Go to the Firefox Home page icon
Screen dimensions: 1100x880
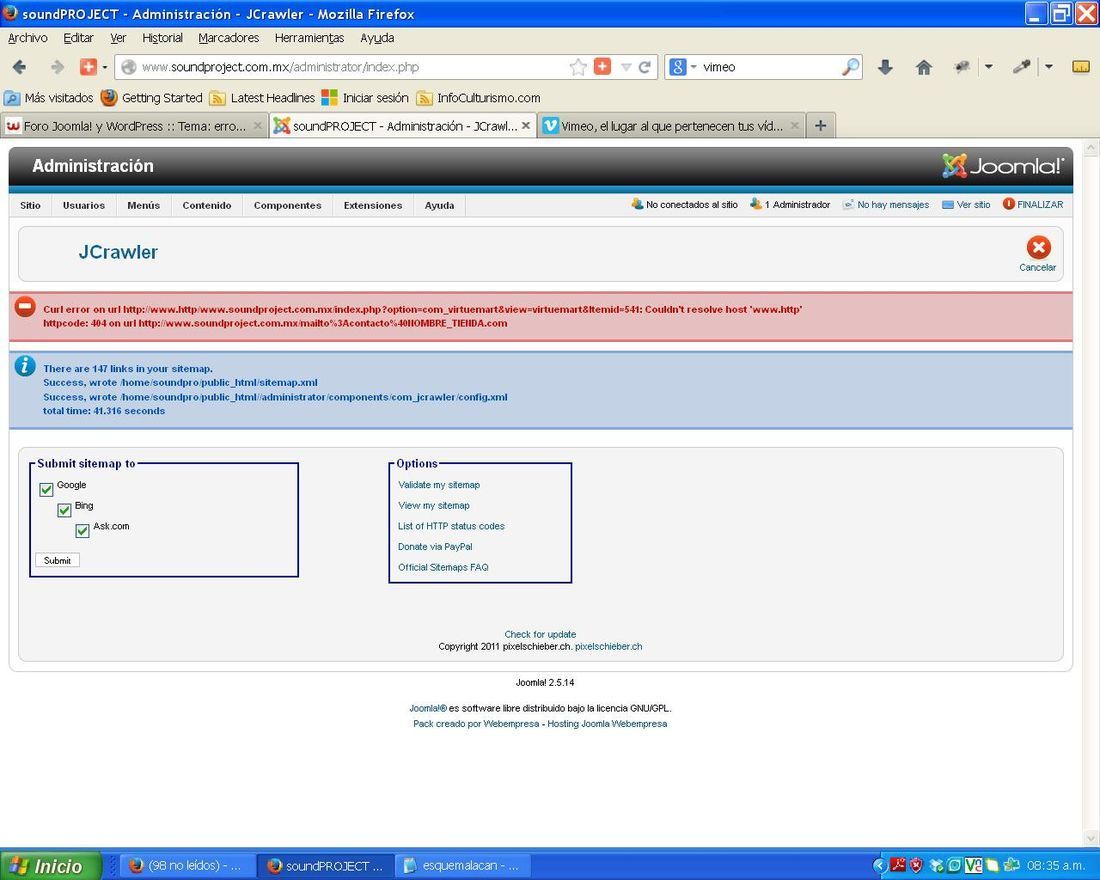click(x=924, y=67)
